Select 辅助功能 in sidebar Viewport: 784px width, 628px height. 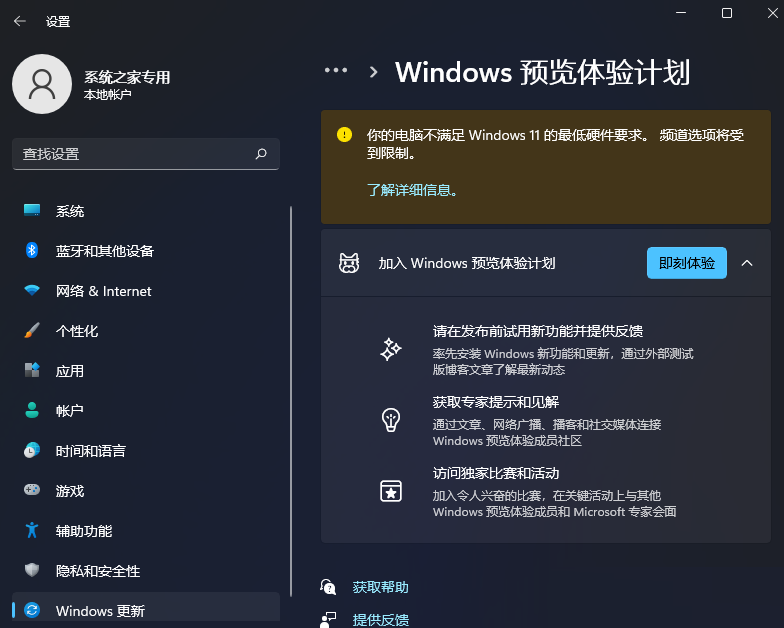click(x=146, y=531)
